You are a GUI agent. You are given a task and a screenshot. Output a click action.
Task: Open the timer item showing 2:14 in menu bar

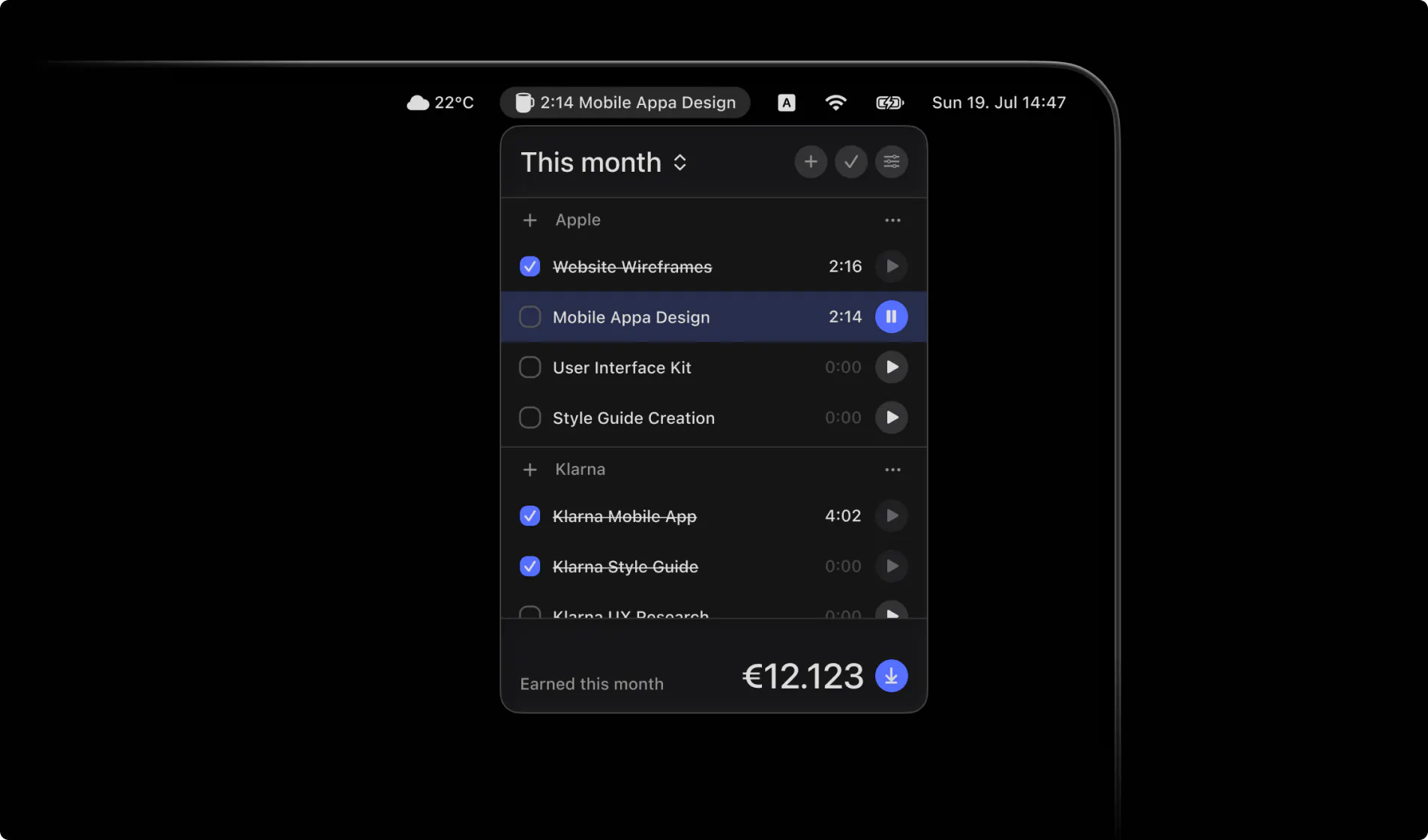[x=625, y=103]
